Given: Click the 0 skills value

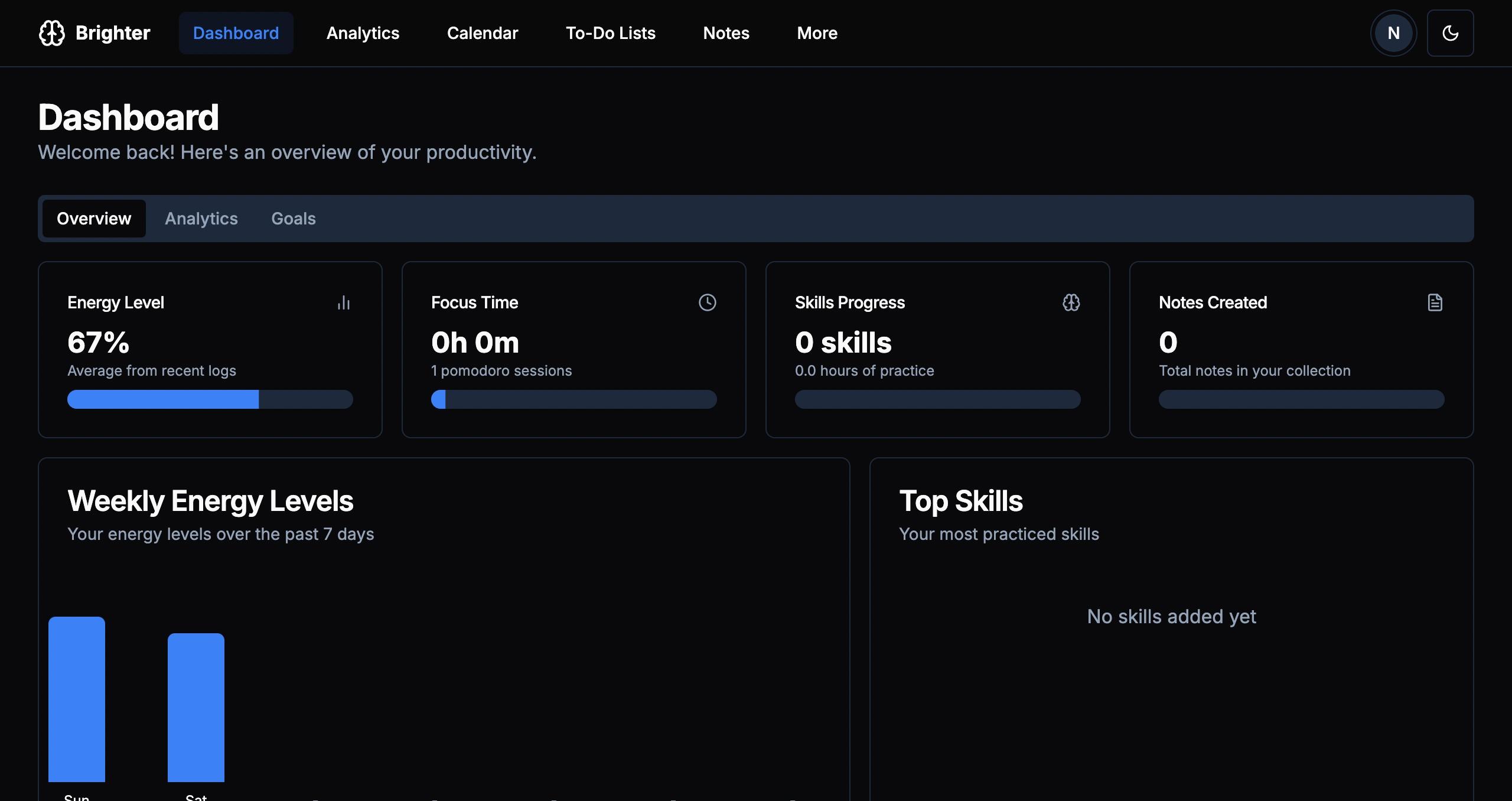Looking at the screenshot, I should coord(843,343).
